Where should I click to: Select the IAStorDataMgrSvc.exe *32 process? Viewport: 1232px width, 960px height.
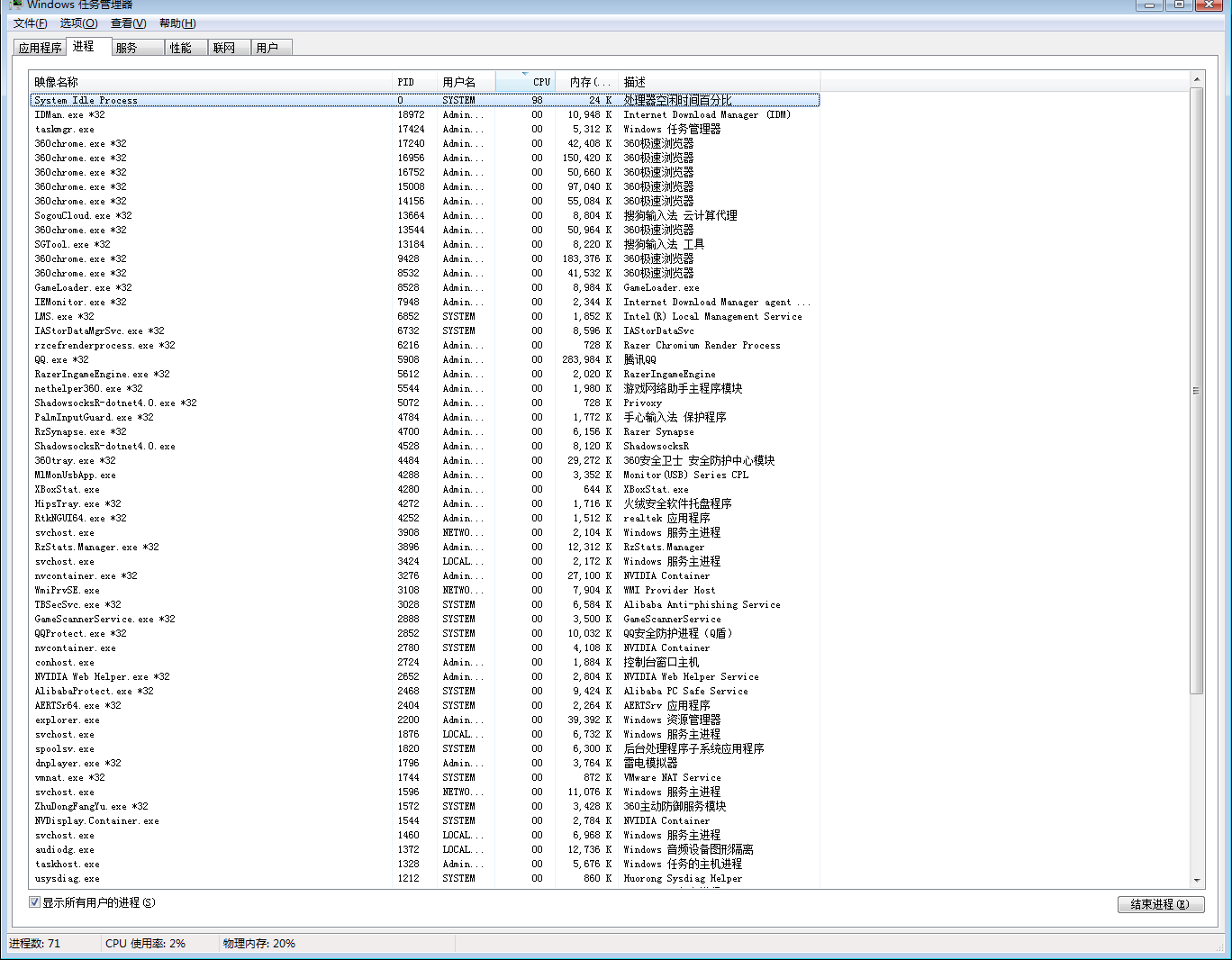[x=425, y=331]
